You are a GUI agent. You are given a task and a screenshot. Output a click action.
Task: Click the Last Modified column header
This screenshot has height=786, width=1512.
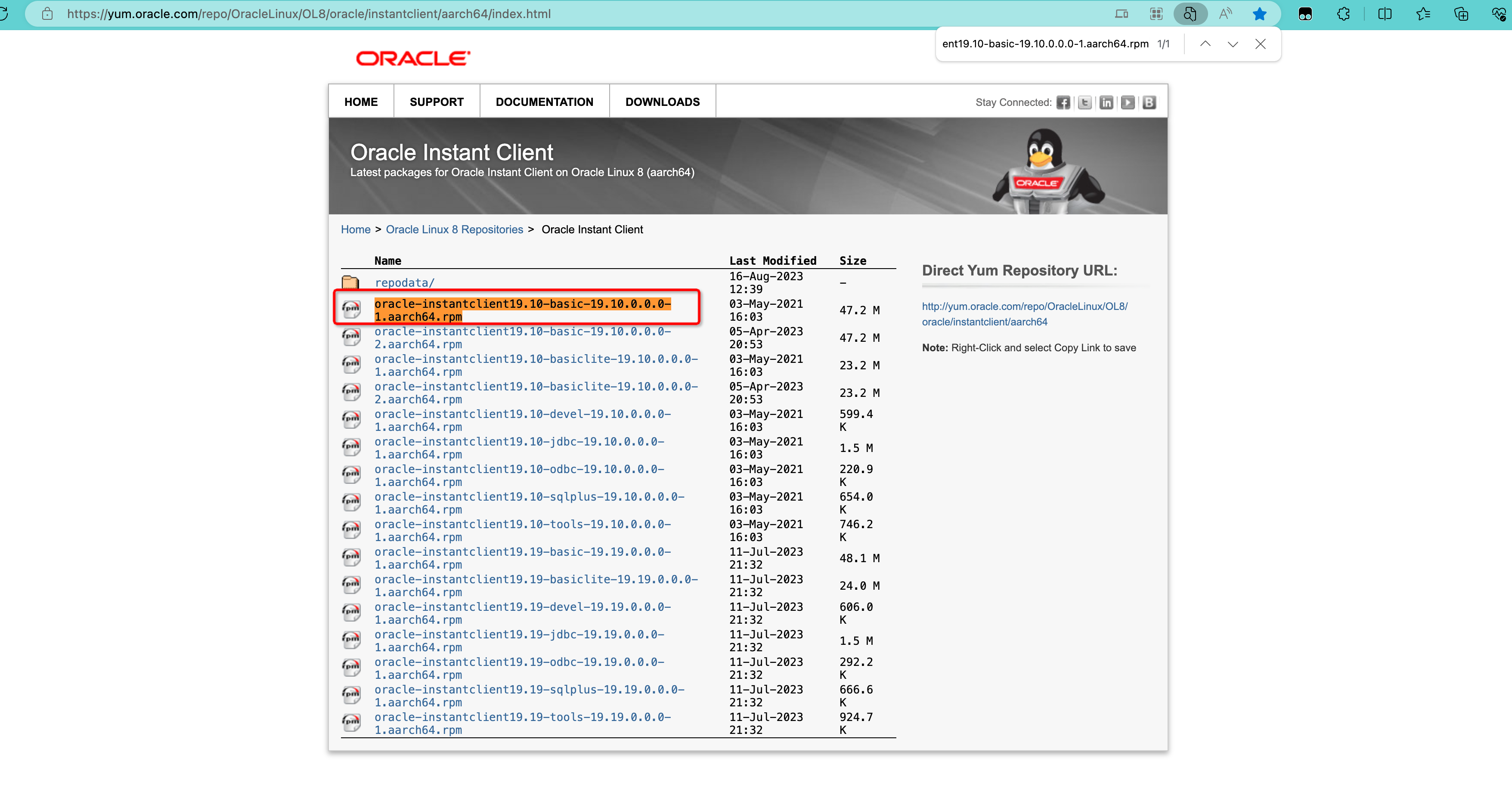772,260
